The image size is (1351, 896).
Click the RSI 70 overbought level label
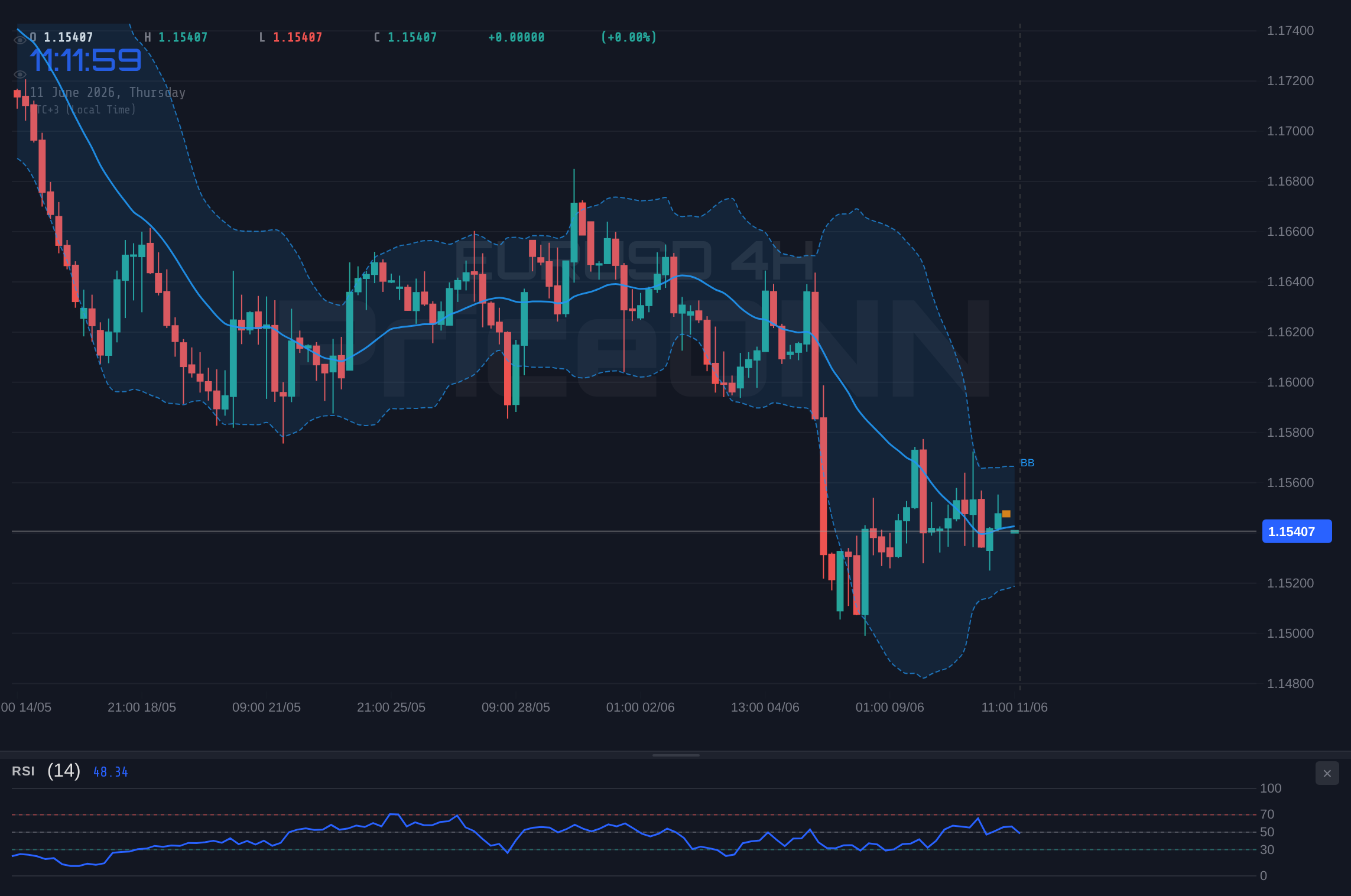1267,814
